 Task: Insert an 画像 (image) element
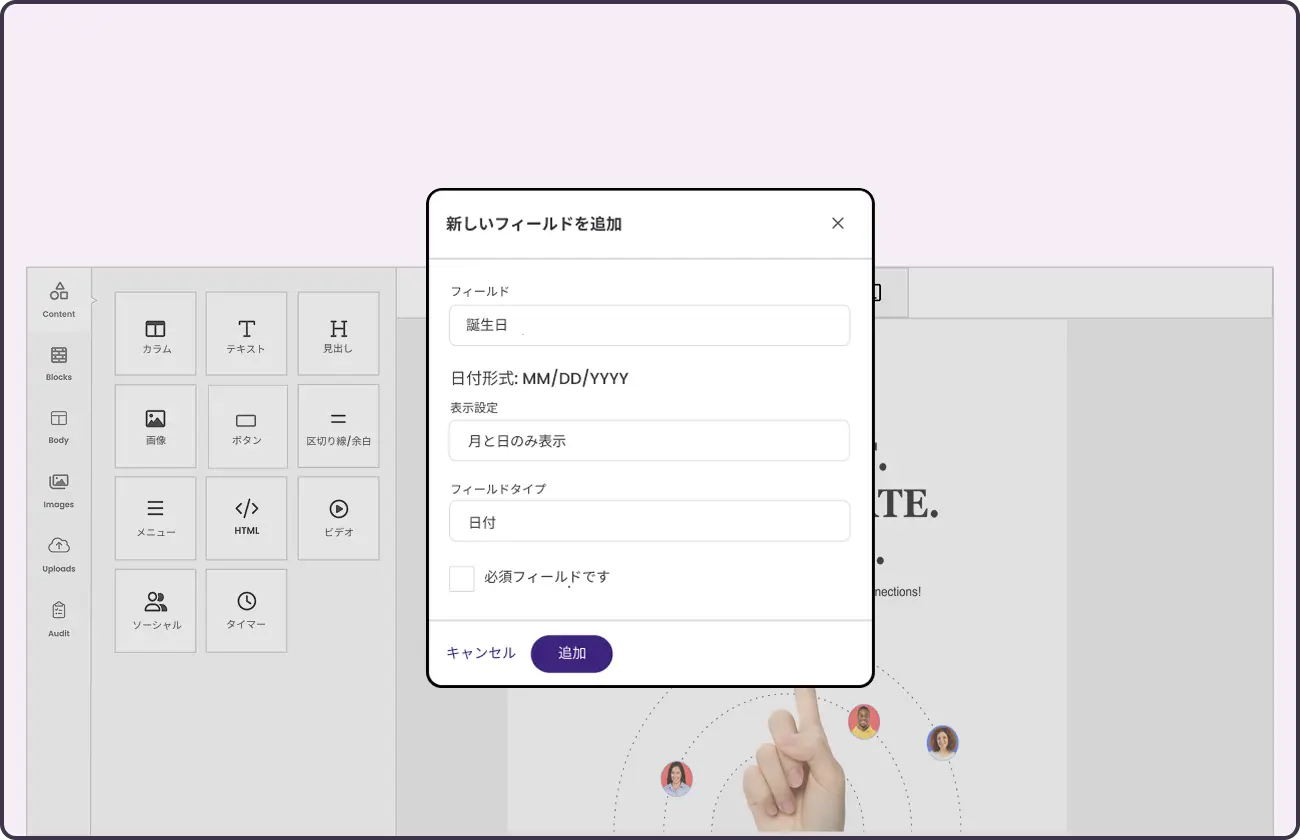(155, 425)
